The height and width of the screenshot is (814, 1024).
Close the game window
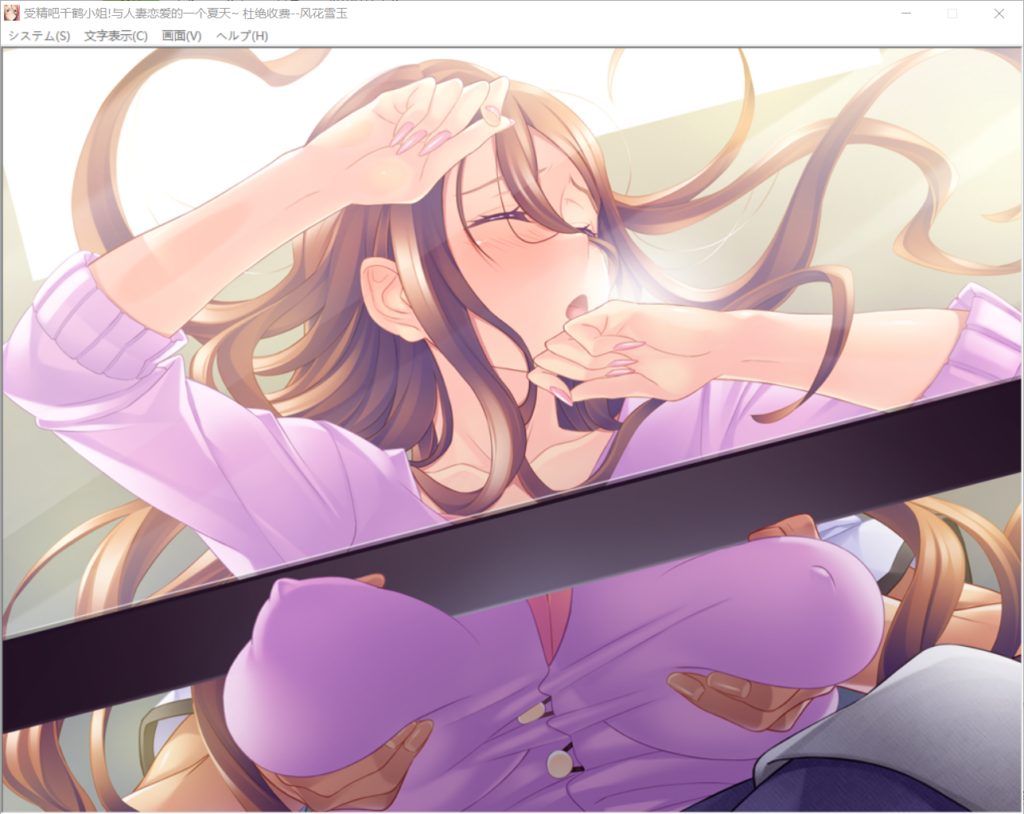coord(999,13)
